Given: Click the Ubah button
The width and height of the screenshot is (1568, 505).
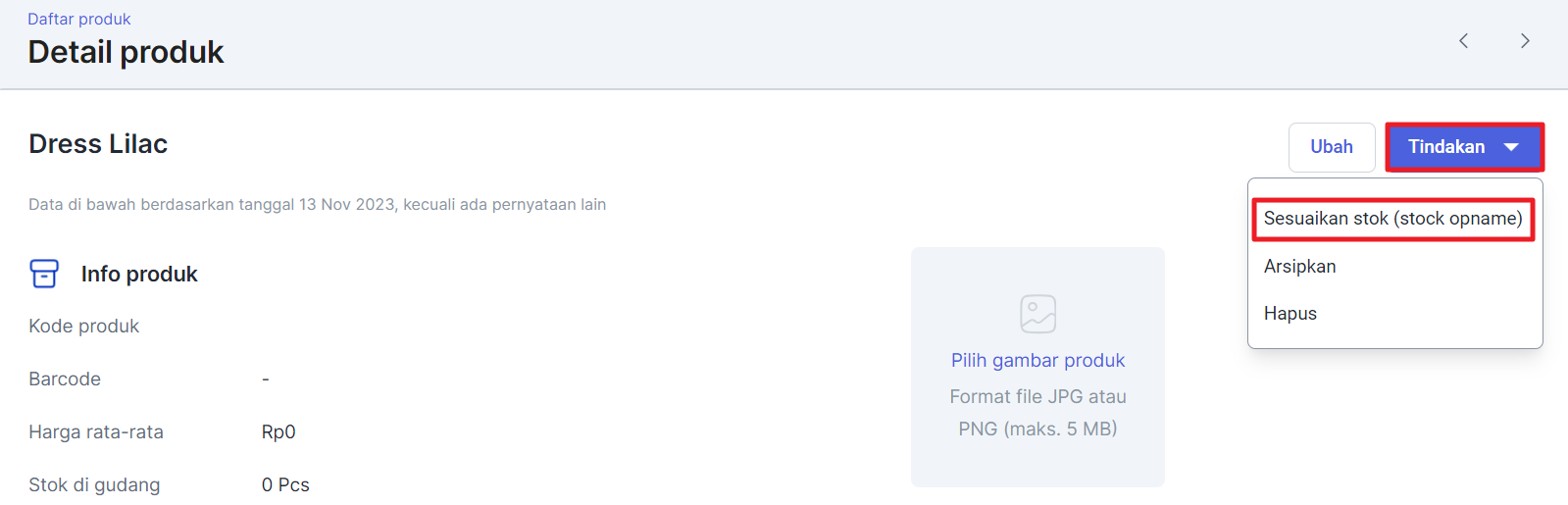Looking at the screenshot, I should click(1332, 147).
